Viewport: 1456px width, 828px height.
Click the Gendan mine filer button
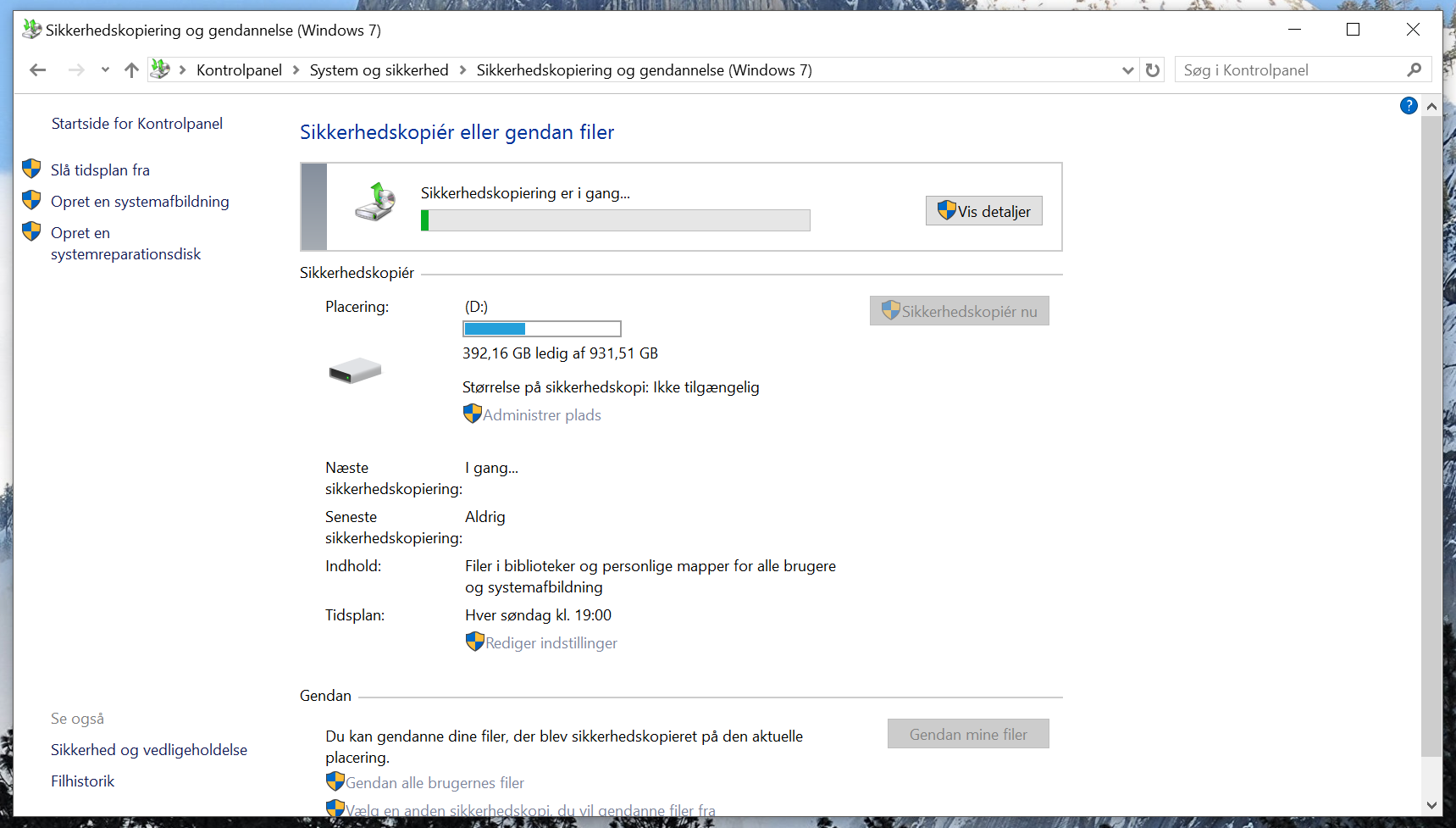point(968,734)
